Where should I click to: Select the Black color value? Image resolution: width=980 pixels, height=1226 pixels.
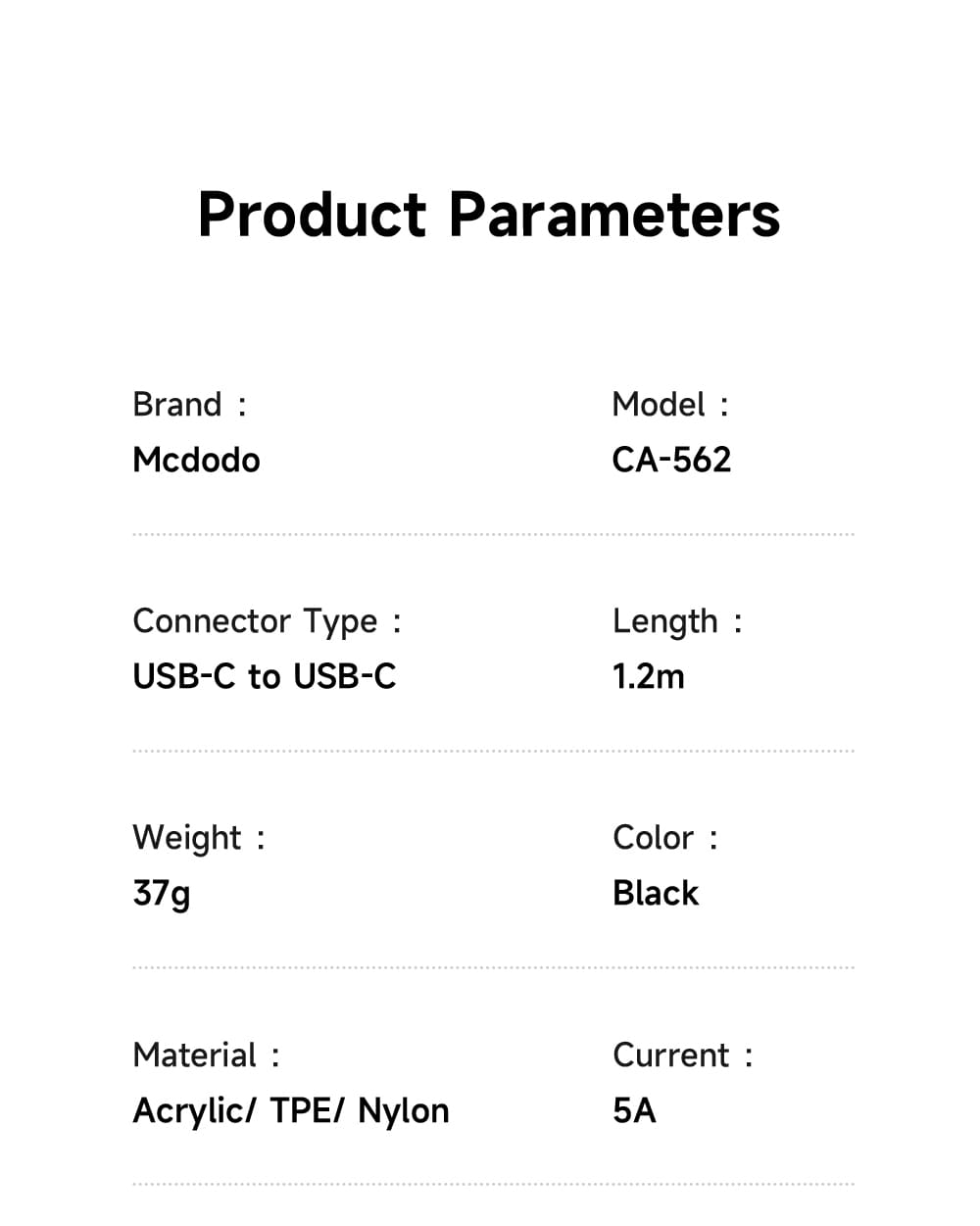tap(656, 893)
